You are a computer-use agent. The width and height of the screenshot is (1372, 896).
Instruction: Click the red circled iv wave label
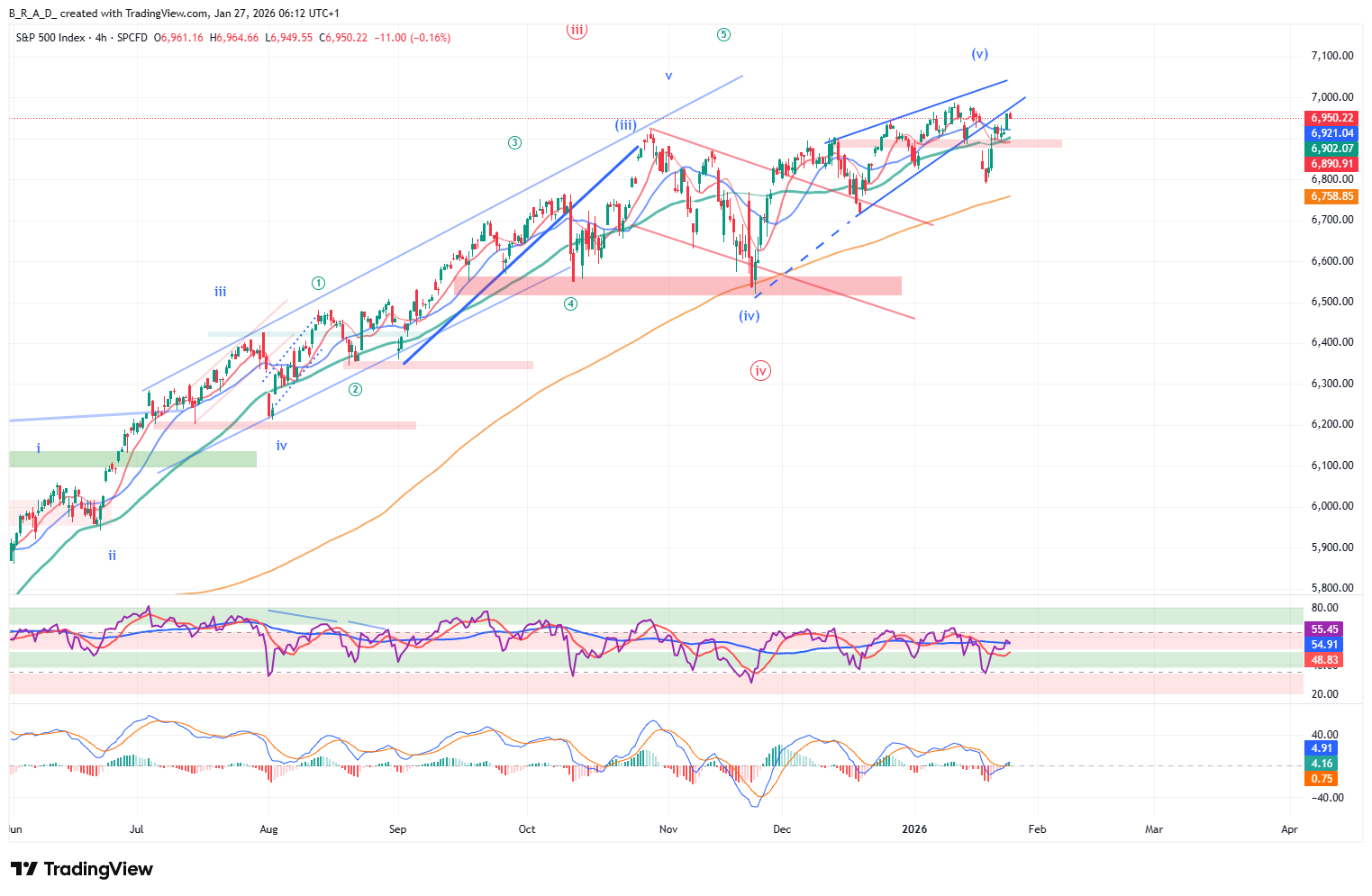pos(760,370)
